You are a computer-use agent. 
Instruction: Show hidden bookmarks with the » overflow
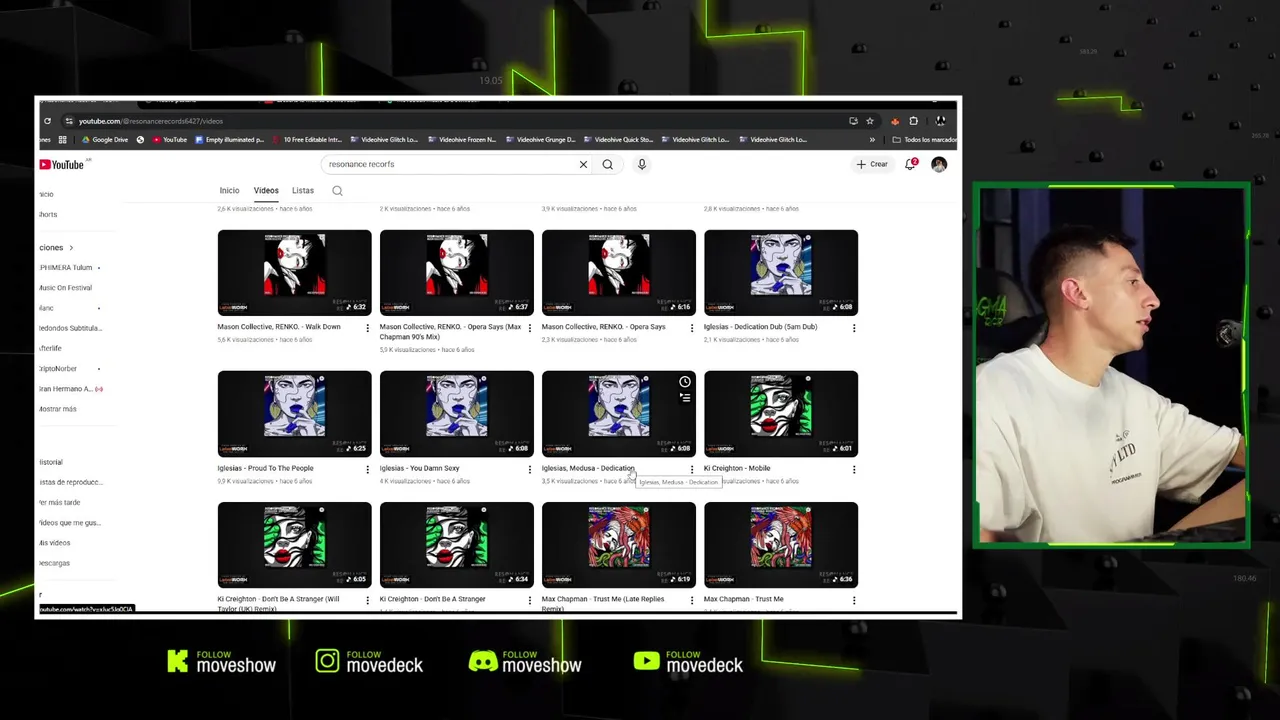click(x=872, y=140)
